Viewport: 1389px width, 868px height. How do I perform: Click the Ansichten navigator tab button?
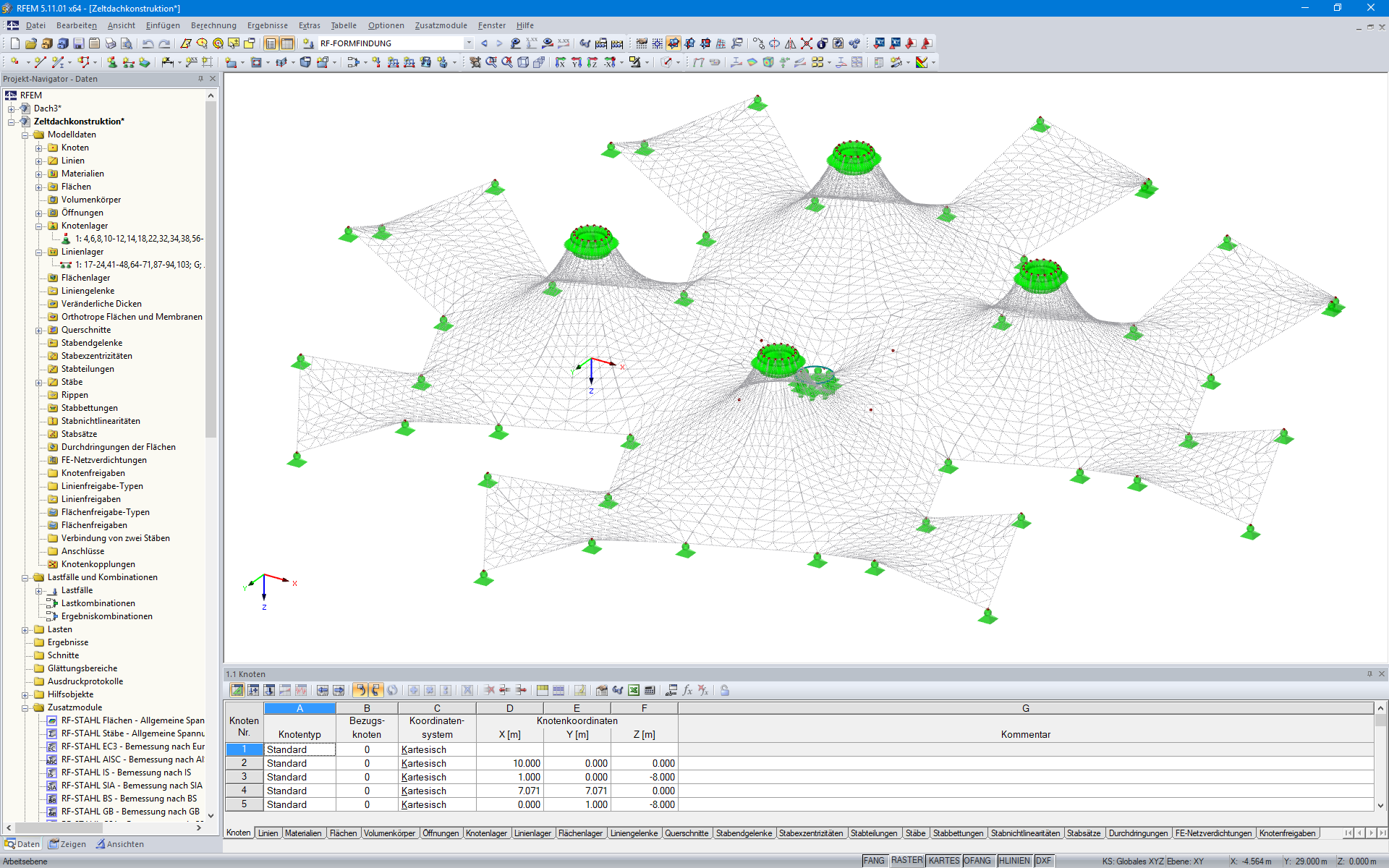point(120,844)
